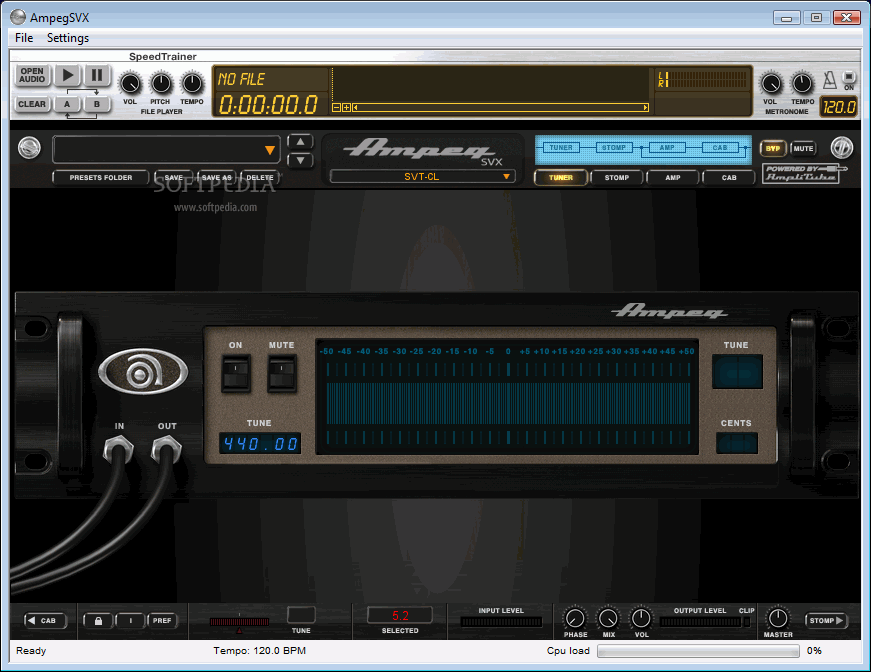Switch to the STOMP tab
This screenshot has height=672, width=871.
pos(617,178)
